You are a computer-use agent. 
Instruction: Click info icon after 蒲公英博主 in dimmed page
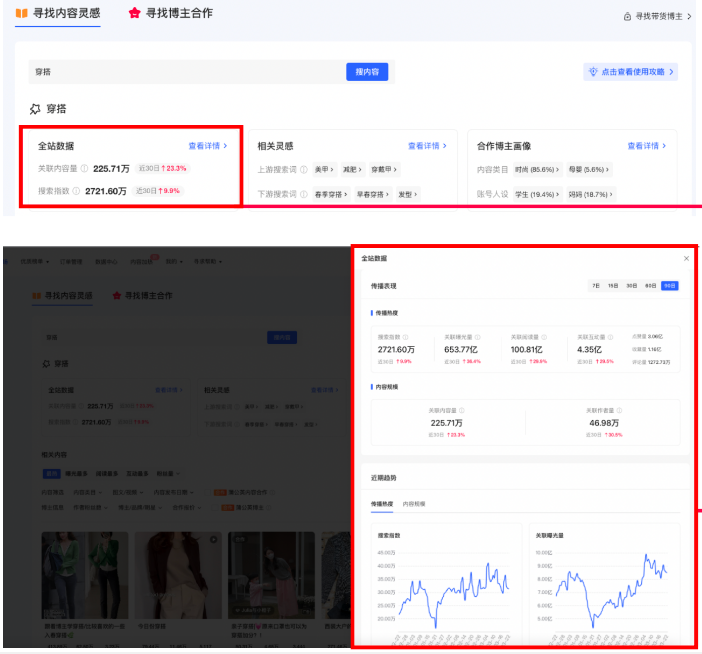pos(268,508)
